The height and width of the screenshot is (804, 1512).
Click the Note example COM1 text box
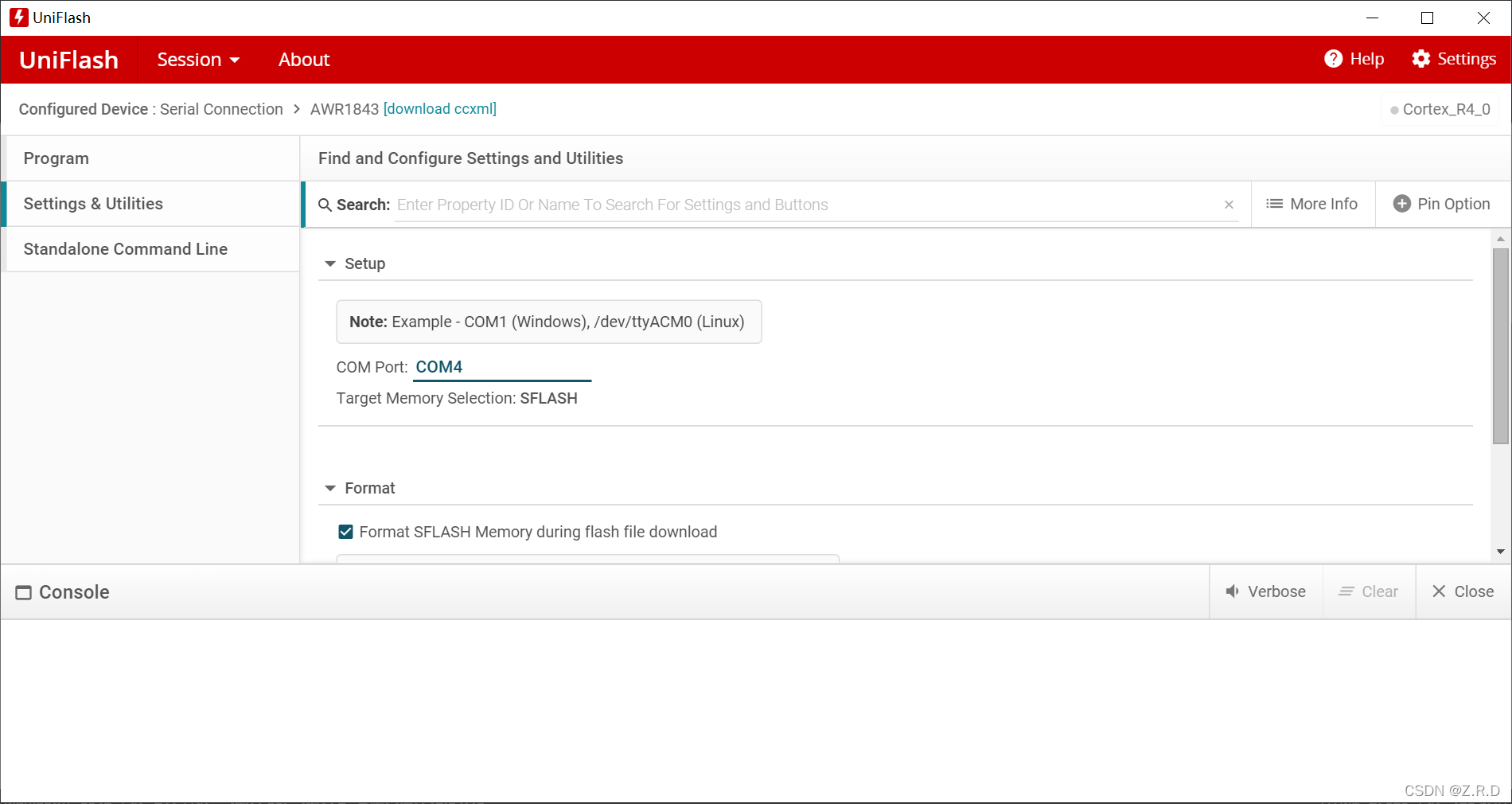click(549, 322)
